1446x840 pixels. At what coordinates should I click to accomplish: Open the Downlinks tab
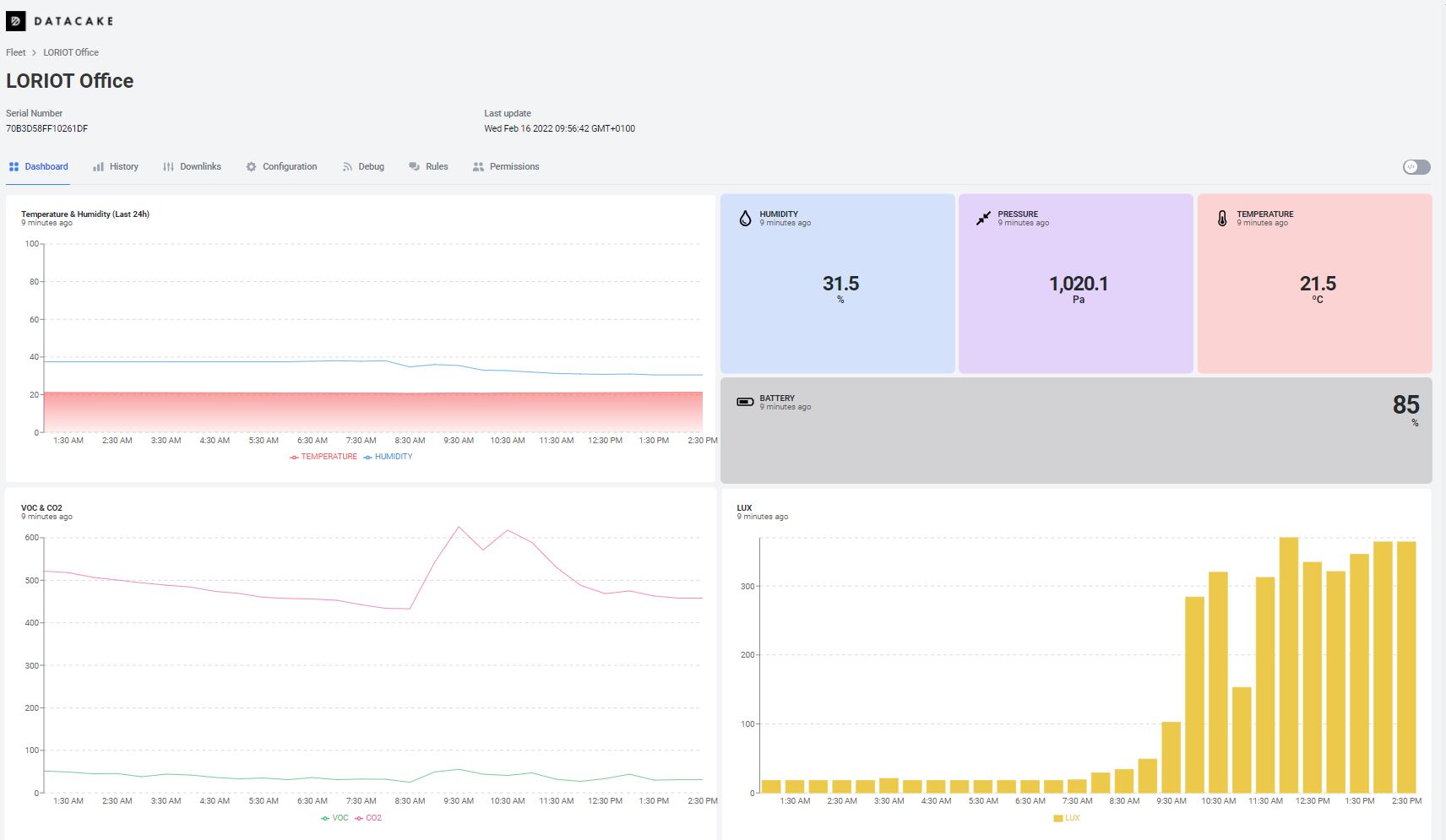[192, 166]
